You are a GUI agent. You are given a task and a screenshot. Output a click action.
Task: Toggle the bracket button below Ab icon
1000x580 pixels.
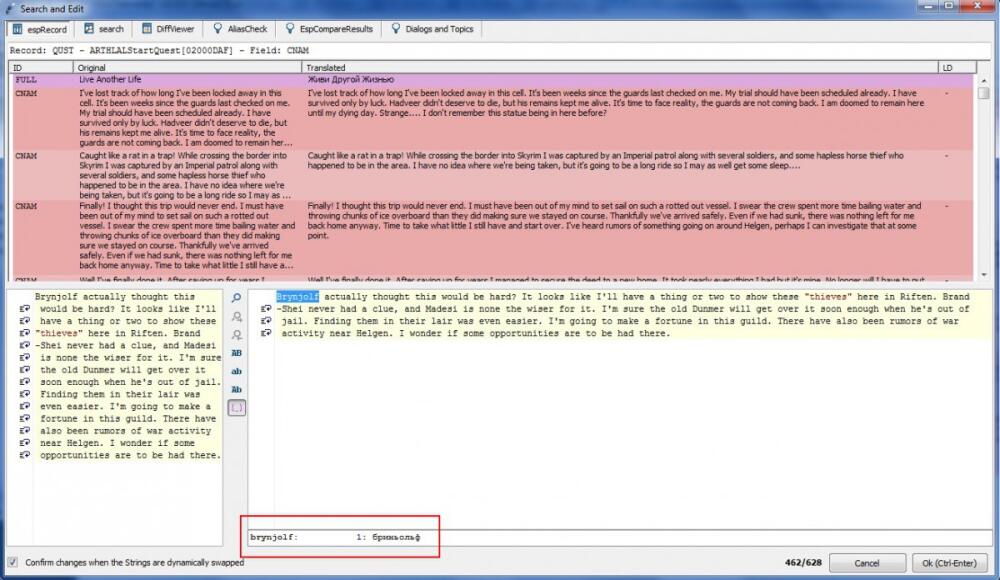[237, 408]
